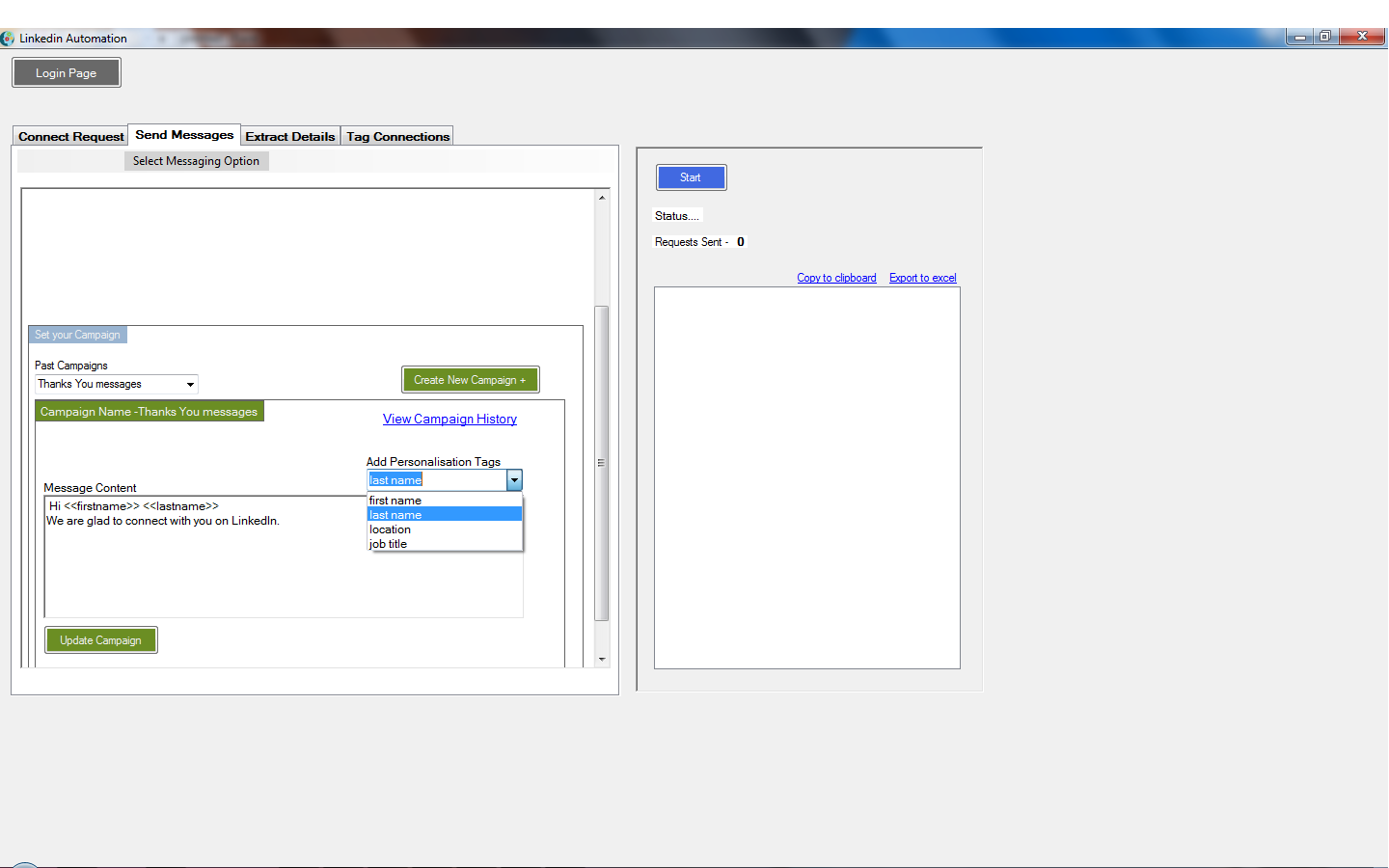Click Export to excel link
The height and width of the screenshot is (868, 1389).
pos(923,278)
